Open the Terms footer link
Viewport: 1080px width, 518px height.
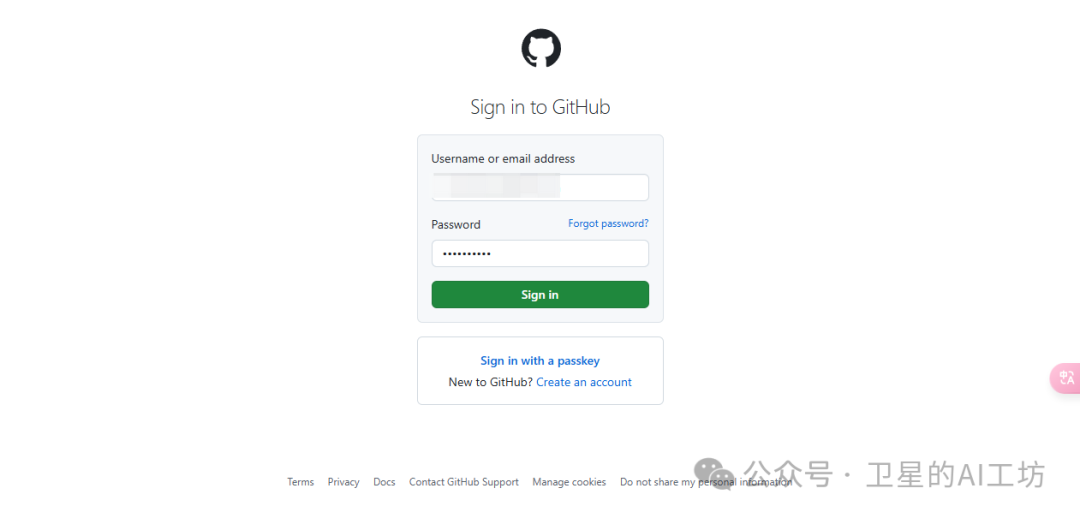300,482
